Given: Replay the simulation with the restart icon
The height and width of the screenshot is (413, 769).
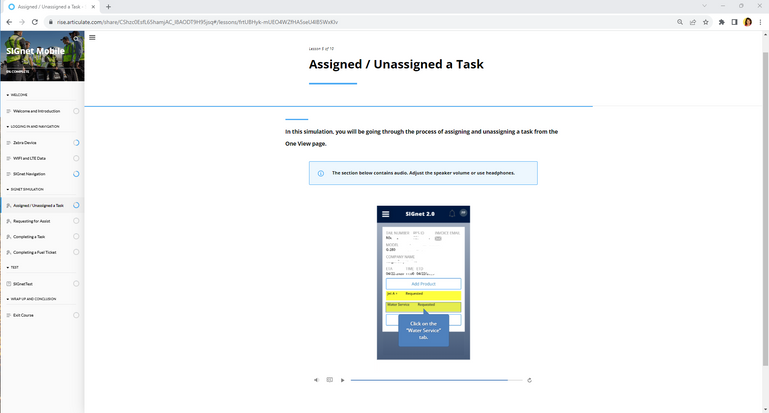Looking at the screenshot, I should [x=529, y=380].
